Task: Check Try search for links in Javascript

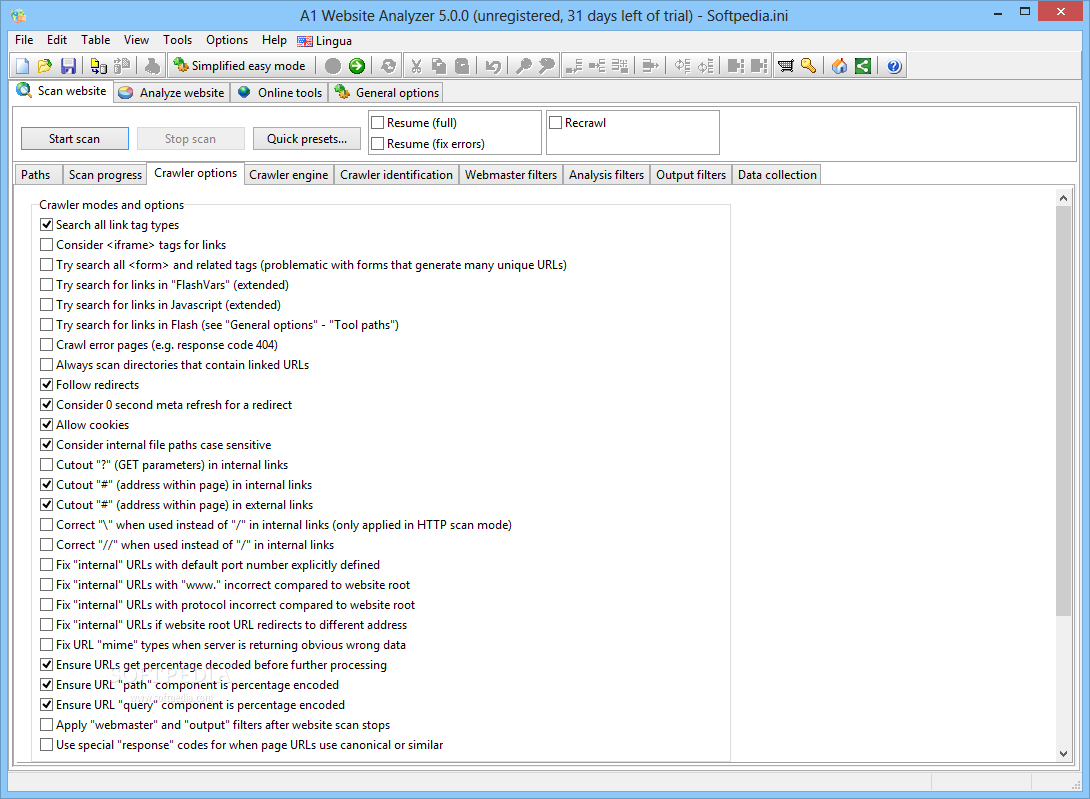Action: point(47,305)
